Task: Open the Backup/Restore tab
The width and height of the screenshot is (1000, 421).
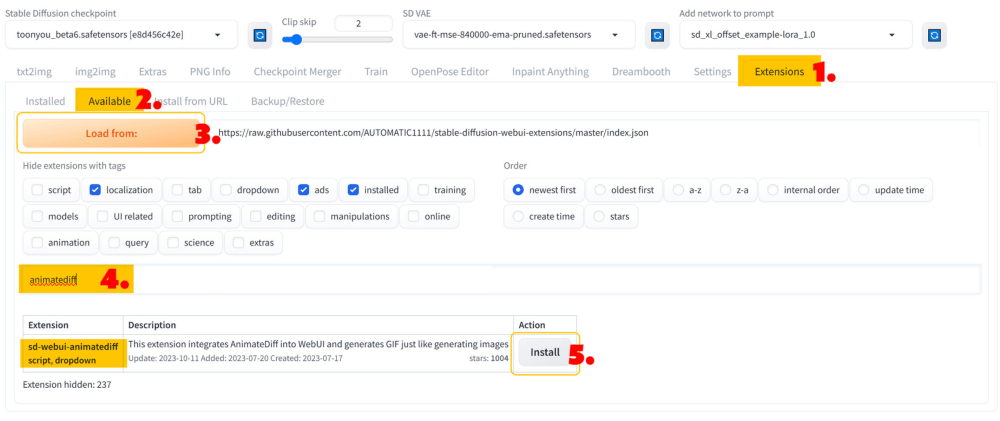Action: (287, 101)
